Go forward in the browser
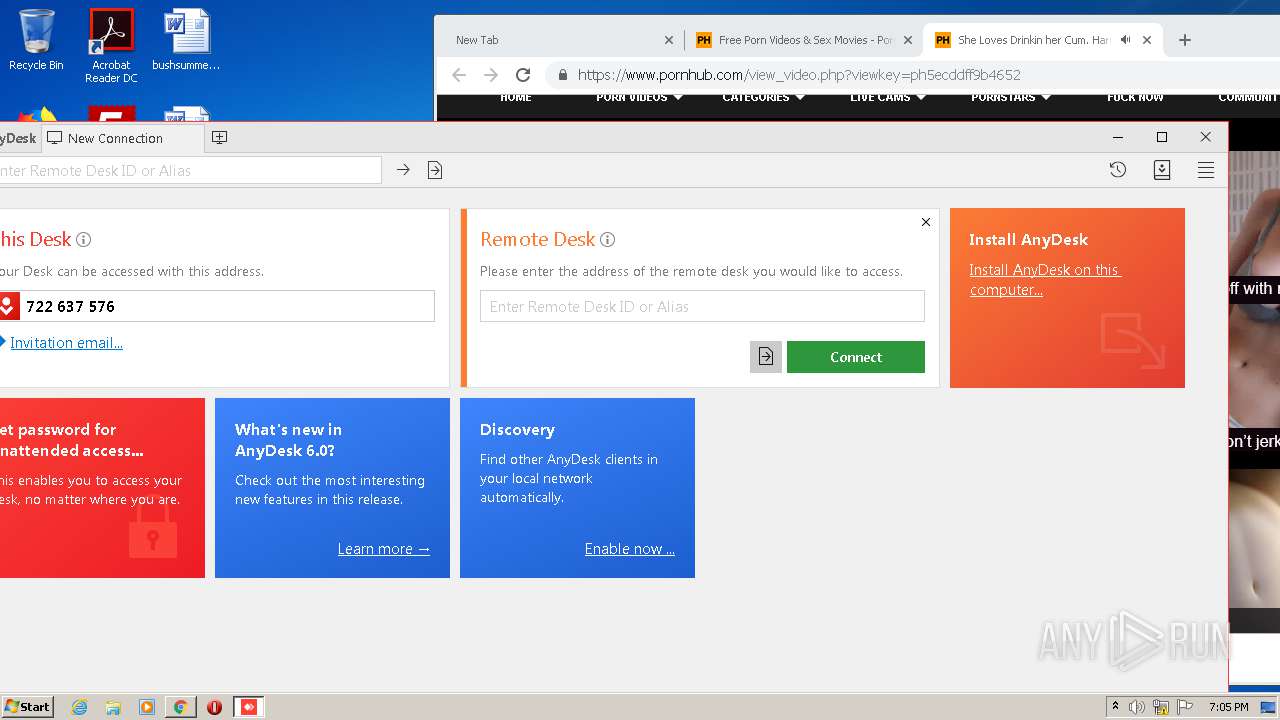The image size is (1280, 720). [x=491, y=75]
